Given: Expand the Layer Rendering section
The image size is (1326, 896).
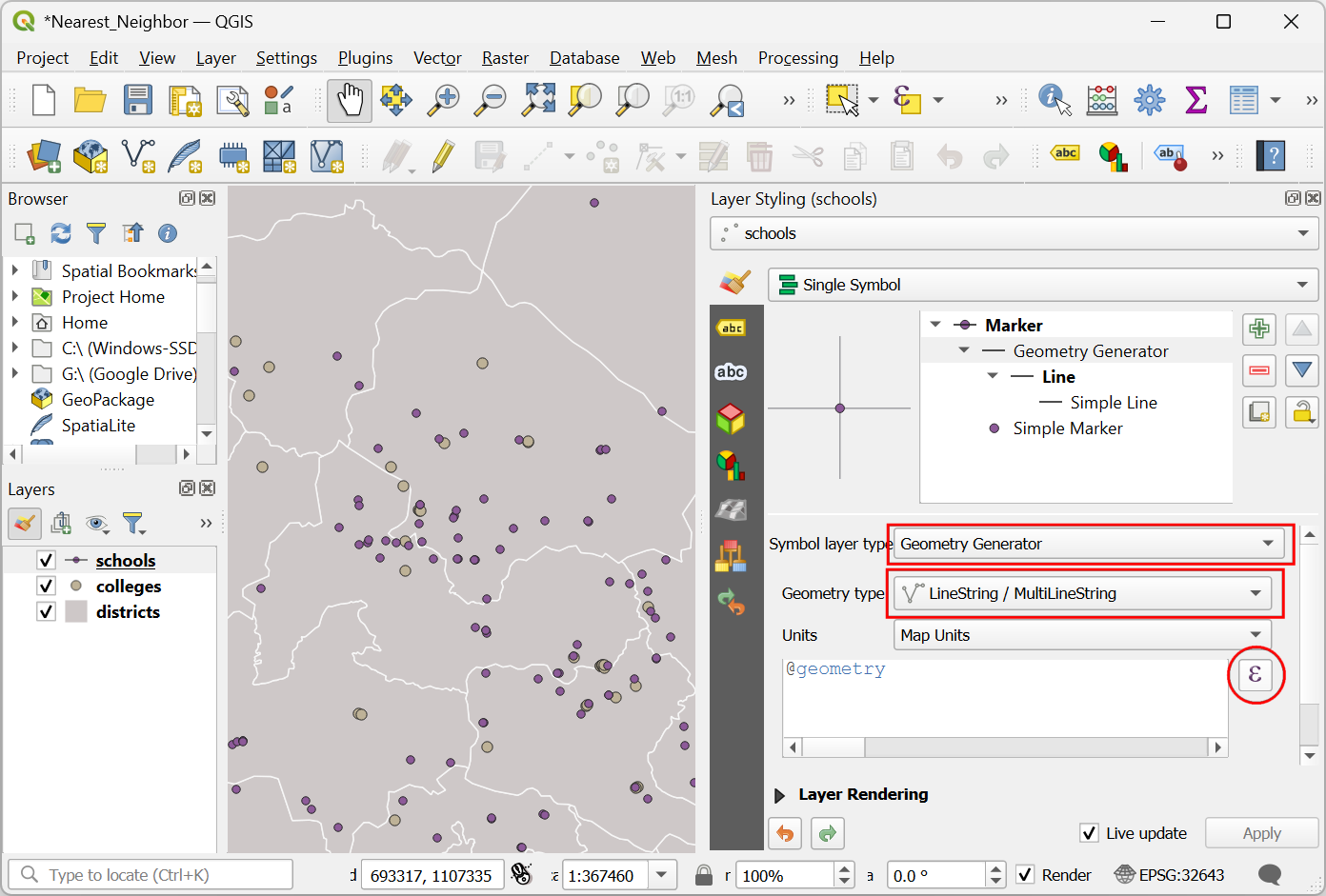Looking at the screenshot, I should coord(780,795).
